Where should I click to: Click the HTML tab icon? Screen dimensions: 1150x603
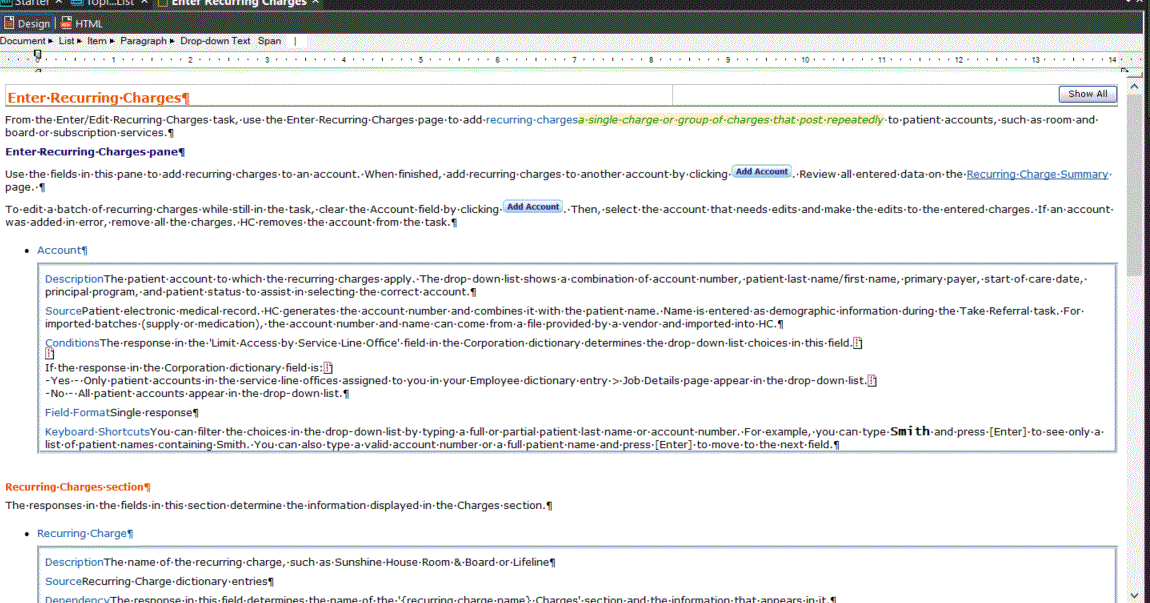[67, 23]
